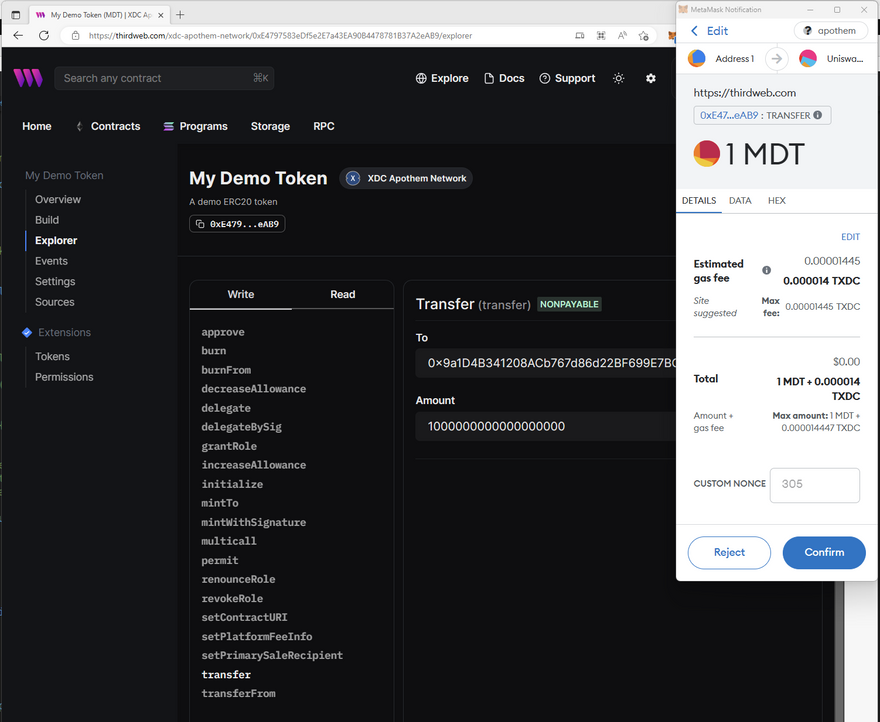The width and height of the screenshot is (880, 722).
Task: Select the Read functions tab
Action: tap(342, 294)
